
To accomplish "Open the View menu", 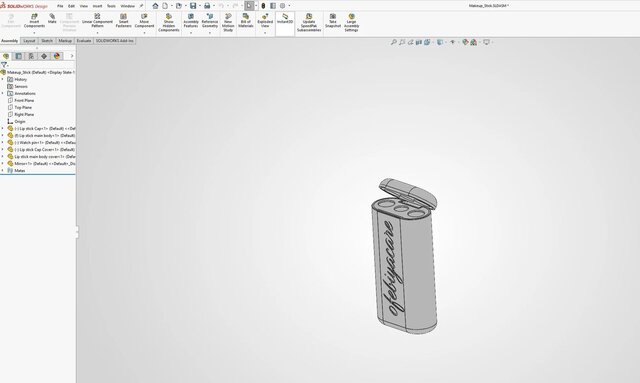I will 84,6.
